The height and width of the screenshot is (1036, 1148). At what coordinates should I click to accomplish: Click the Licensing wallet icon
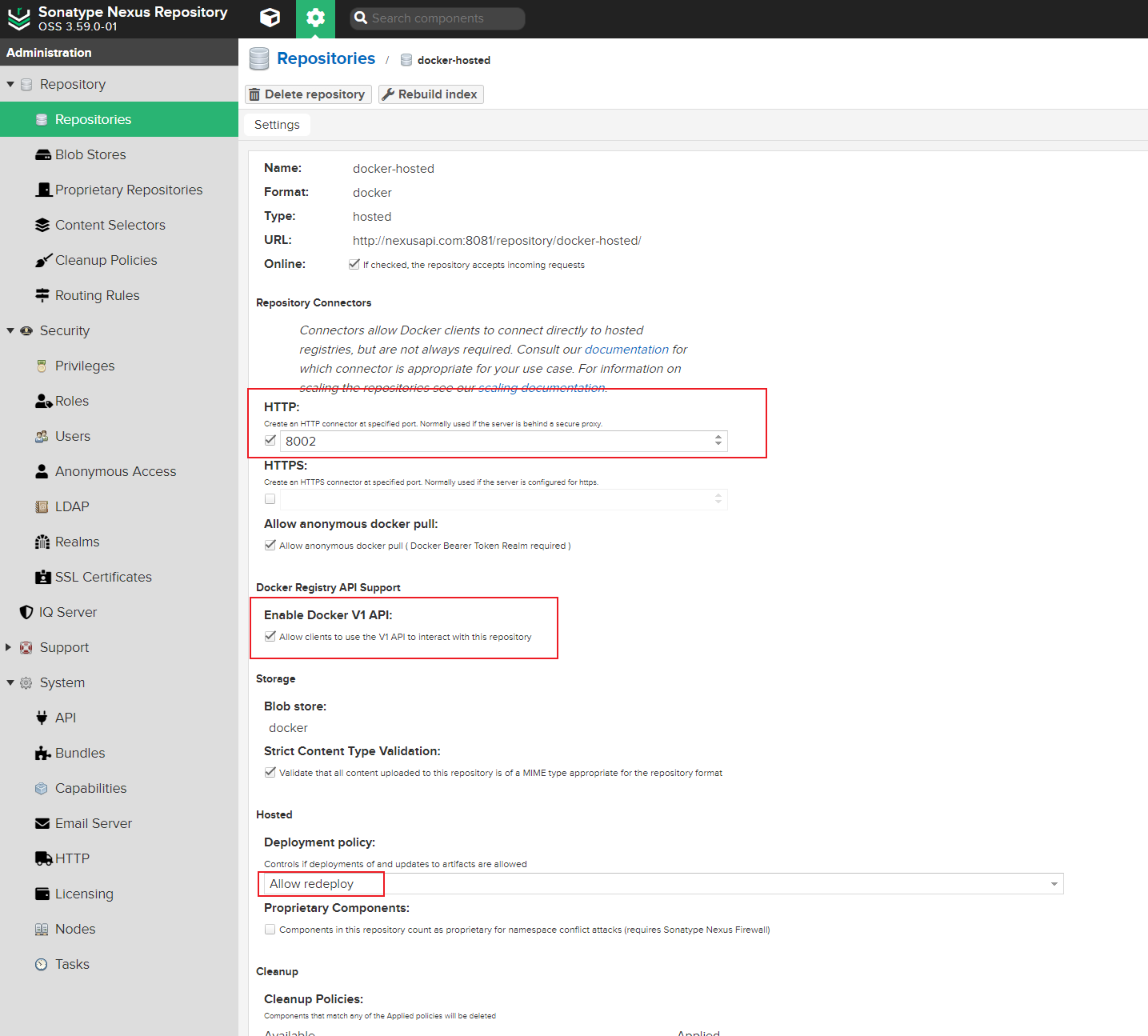42,894
